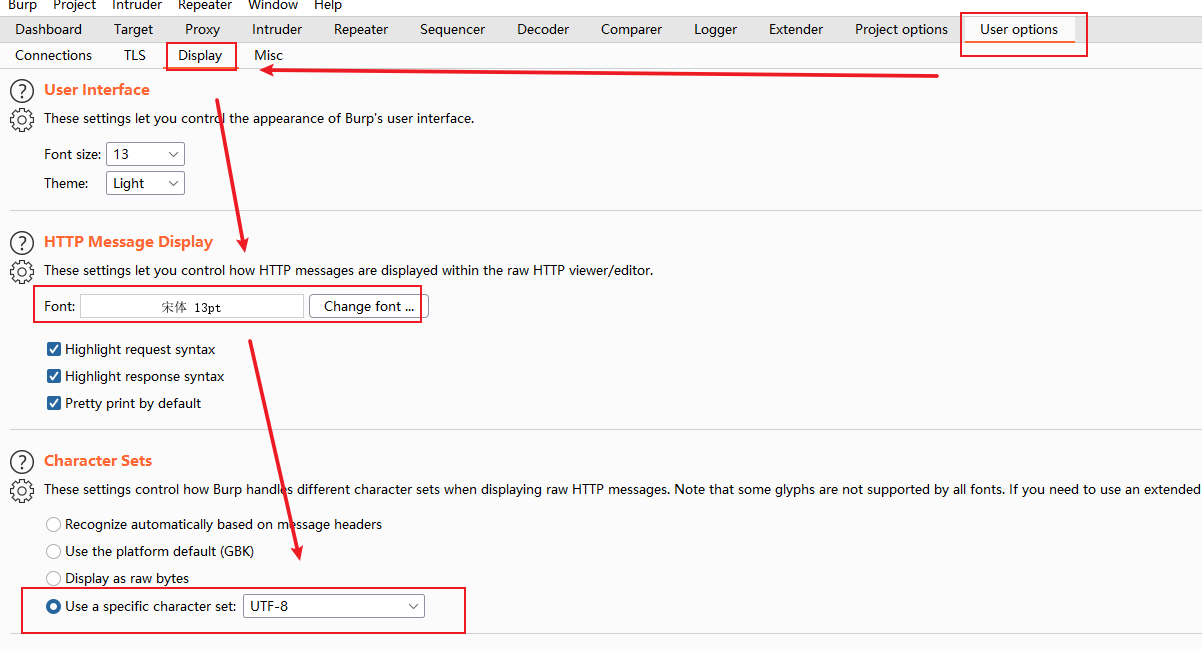Open the Repeater menu in menu bar
The height and width of the screenshot is (649, 1202).
[205, 5]
